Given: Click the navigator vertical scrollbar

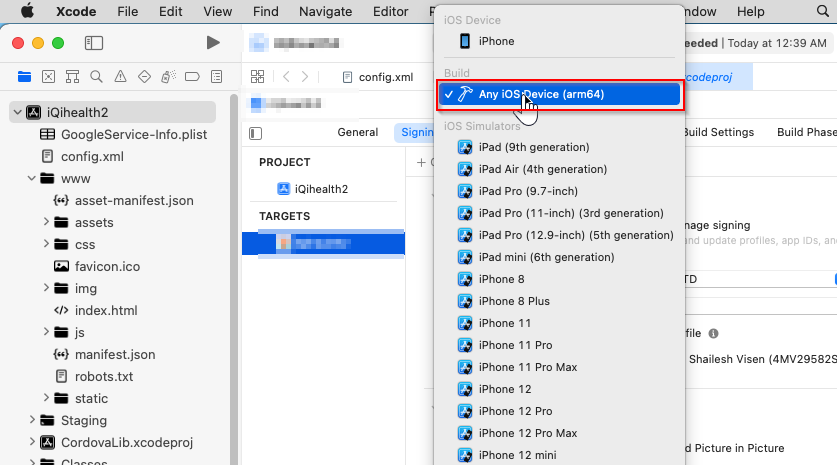Looking at the screenshot, I should pyautogui.click(x=234, y=278).
